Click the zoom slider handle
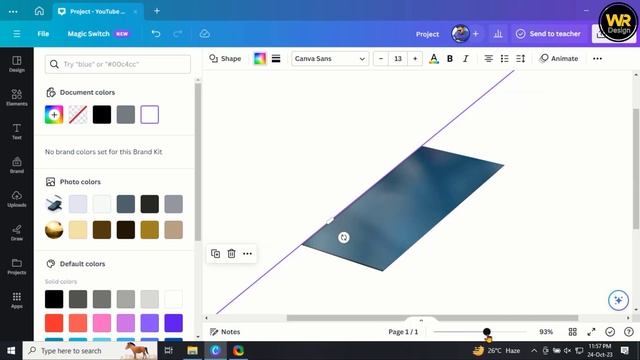This screenshot has width=640, height=360. (487, 332)
